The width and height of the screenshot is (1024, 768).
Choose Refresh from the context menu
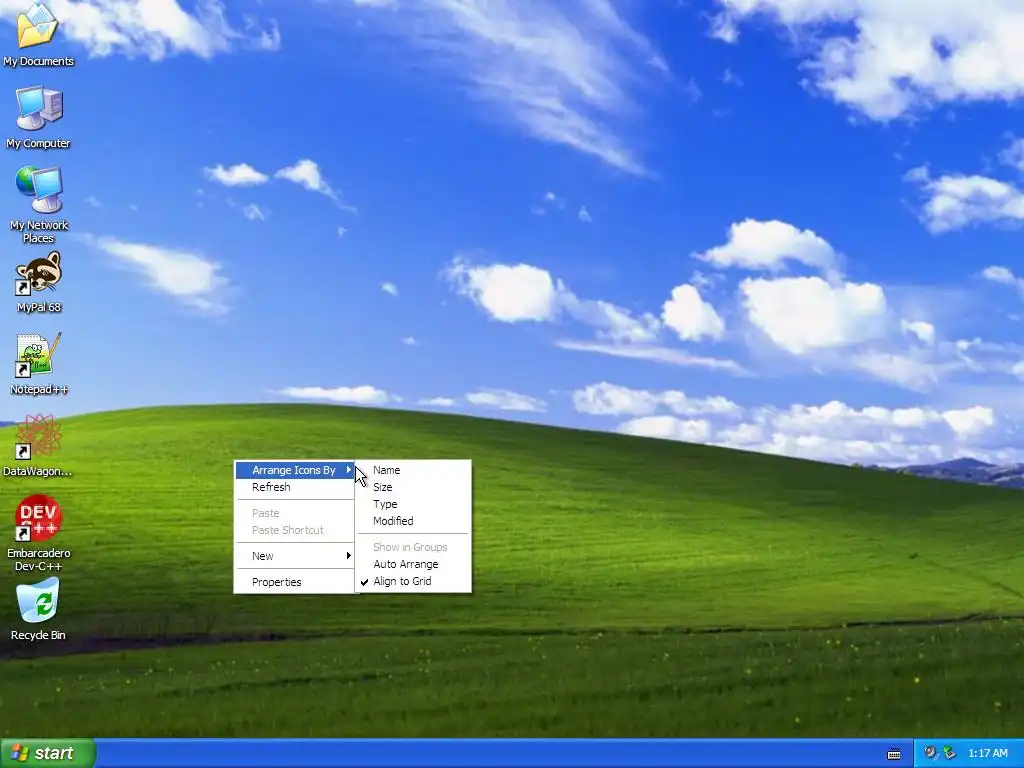[295, 487]
